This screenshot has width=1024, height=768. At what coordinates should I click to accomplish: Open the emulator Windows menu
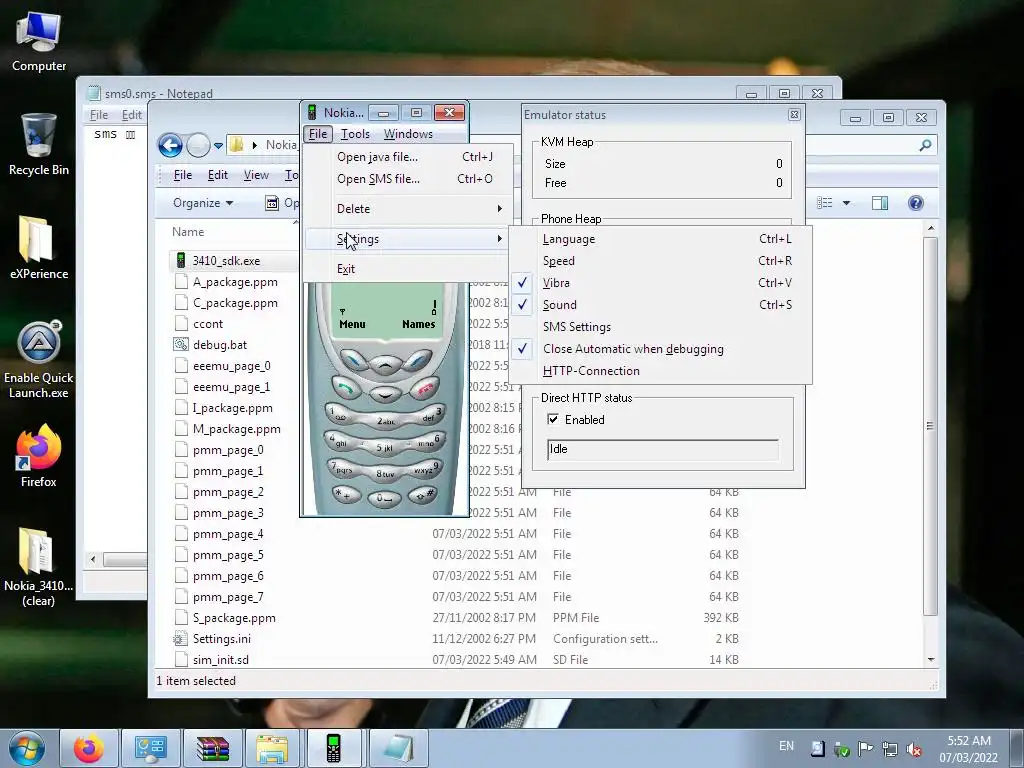[x=408, y=134]
